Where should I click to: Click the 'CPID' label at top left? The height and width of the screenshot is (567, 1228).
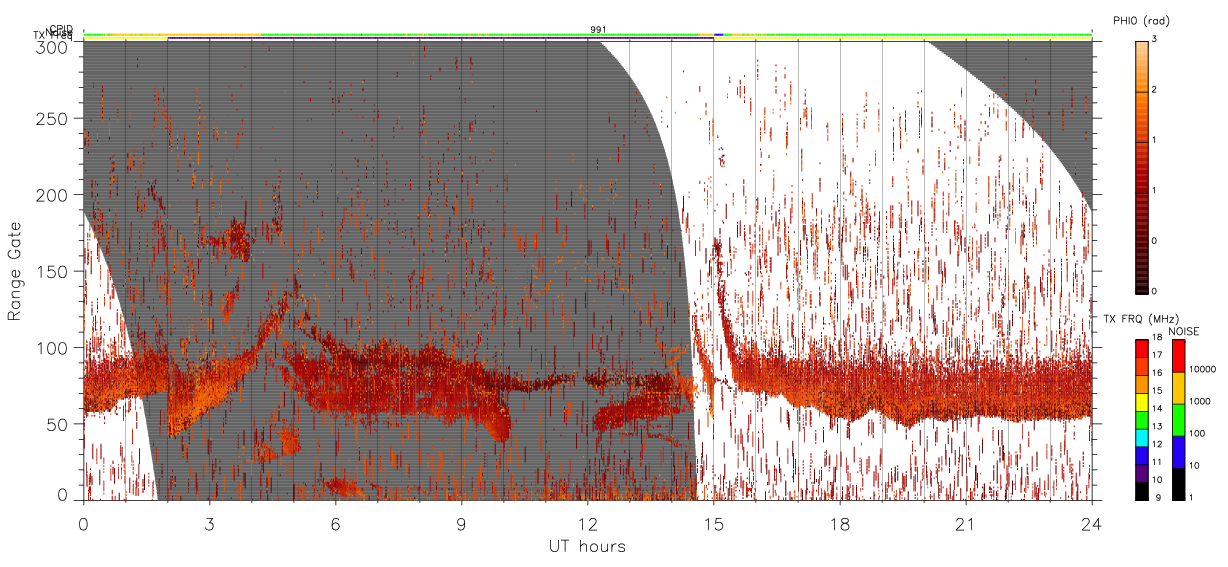61,29
